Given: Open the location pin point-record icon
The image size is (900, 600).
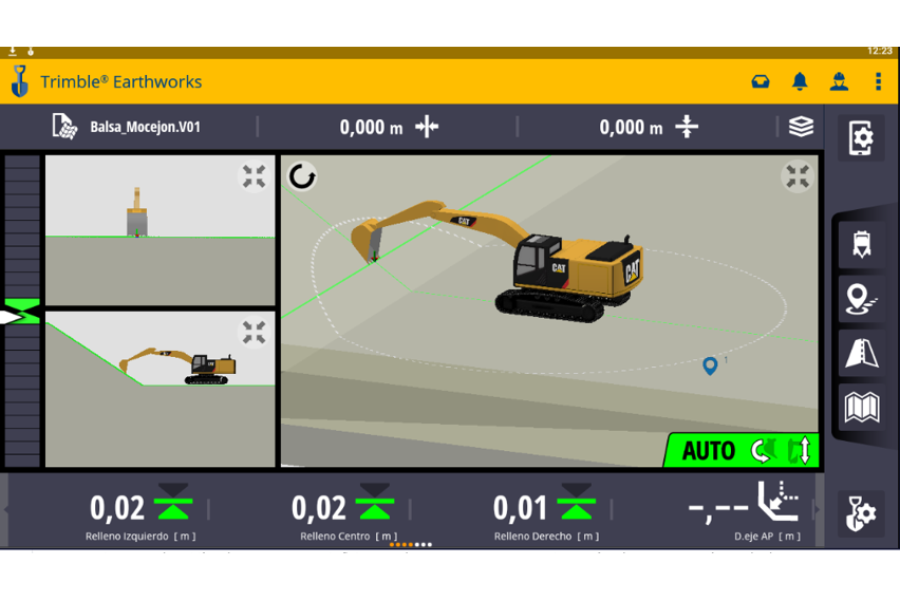Looking at the screenshot, I should (x=861, y=299).
